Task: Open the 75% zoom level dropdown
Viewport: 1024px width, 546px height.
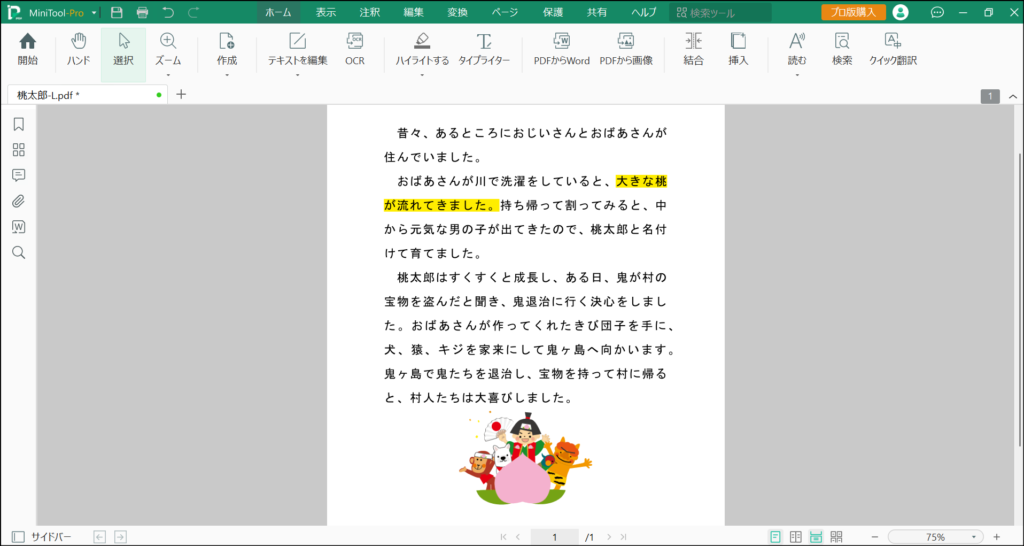Action: click(974, 537)
